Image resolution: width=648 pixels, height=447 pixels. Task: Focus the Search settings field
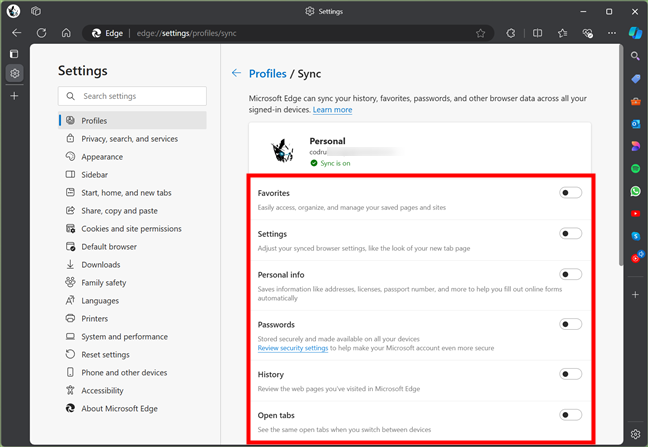pyautogui.click(x=132, y=96)
